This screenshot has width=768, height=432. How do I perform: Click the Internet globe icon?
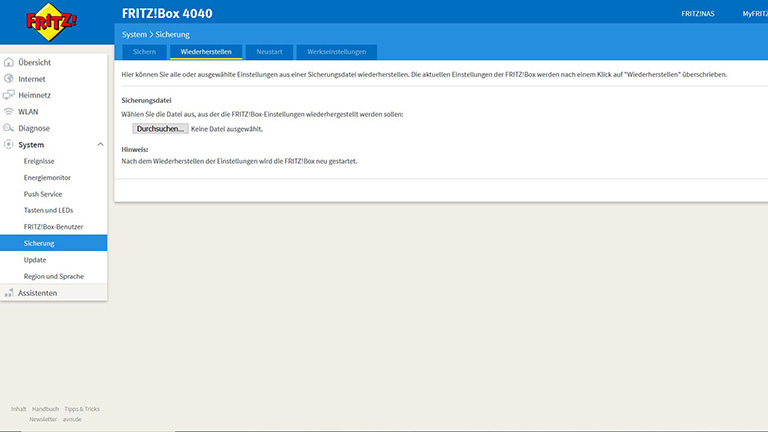tap(8, 78)
